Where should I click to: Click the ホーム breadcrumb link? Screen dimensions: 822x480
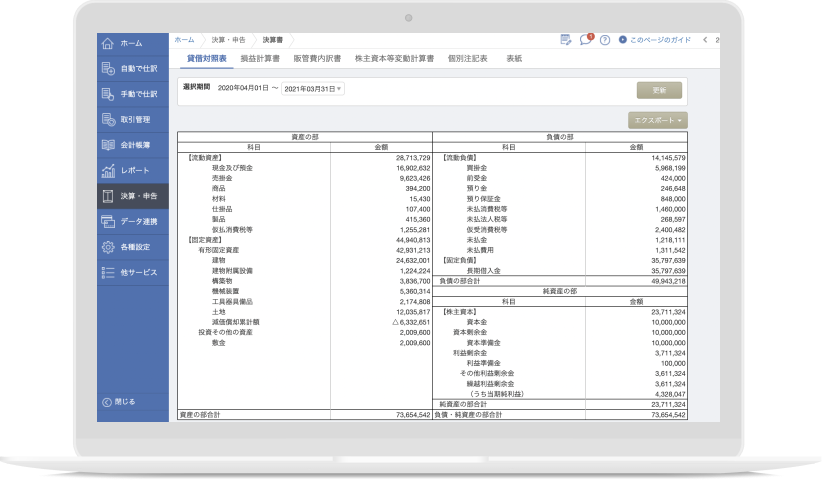click(184, 40)
